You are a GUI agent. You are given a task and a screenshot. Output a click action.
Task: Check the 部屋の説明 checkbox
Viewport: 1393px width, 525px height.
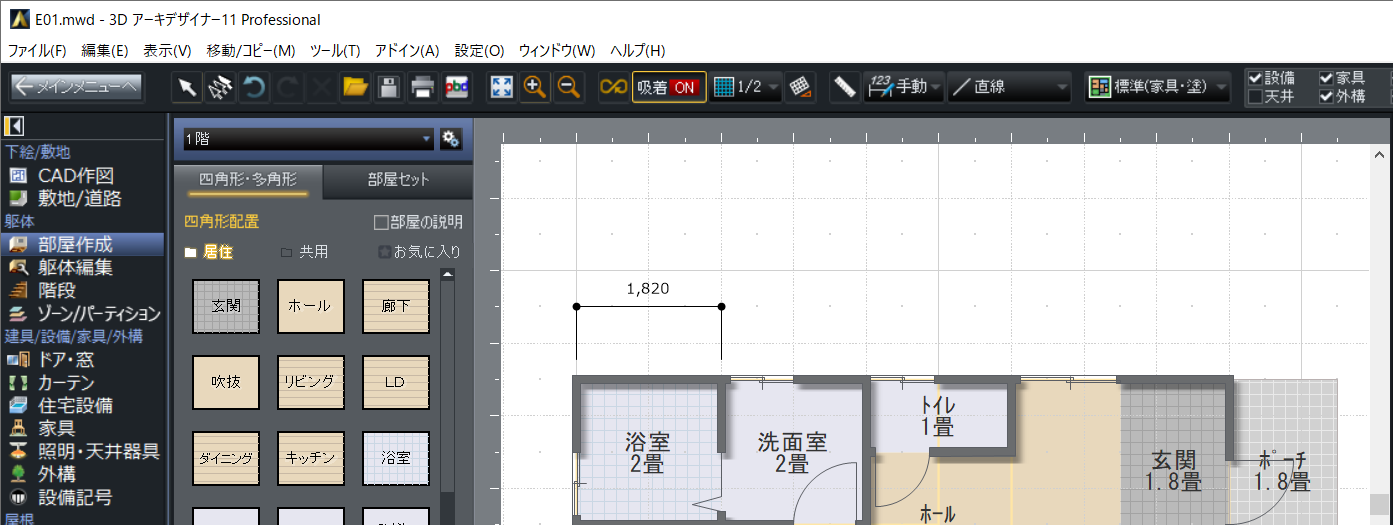click(x=381, y=222)
